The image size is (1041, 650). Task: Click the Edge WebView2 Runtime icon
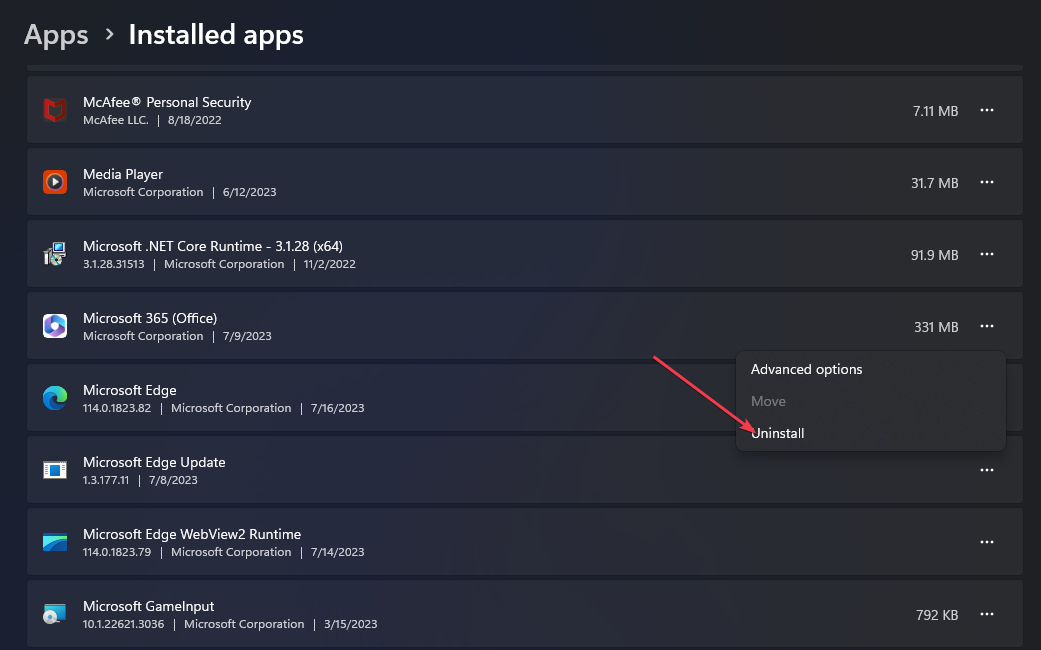tap(54, 542)
